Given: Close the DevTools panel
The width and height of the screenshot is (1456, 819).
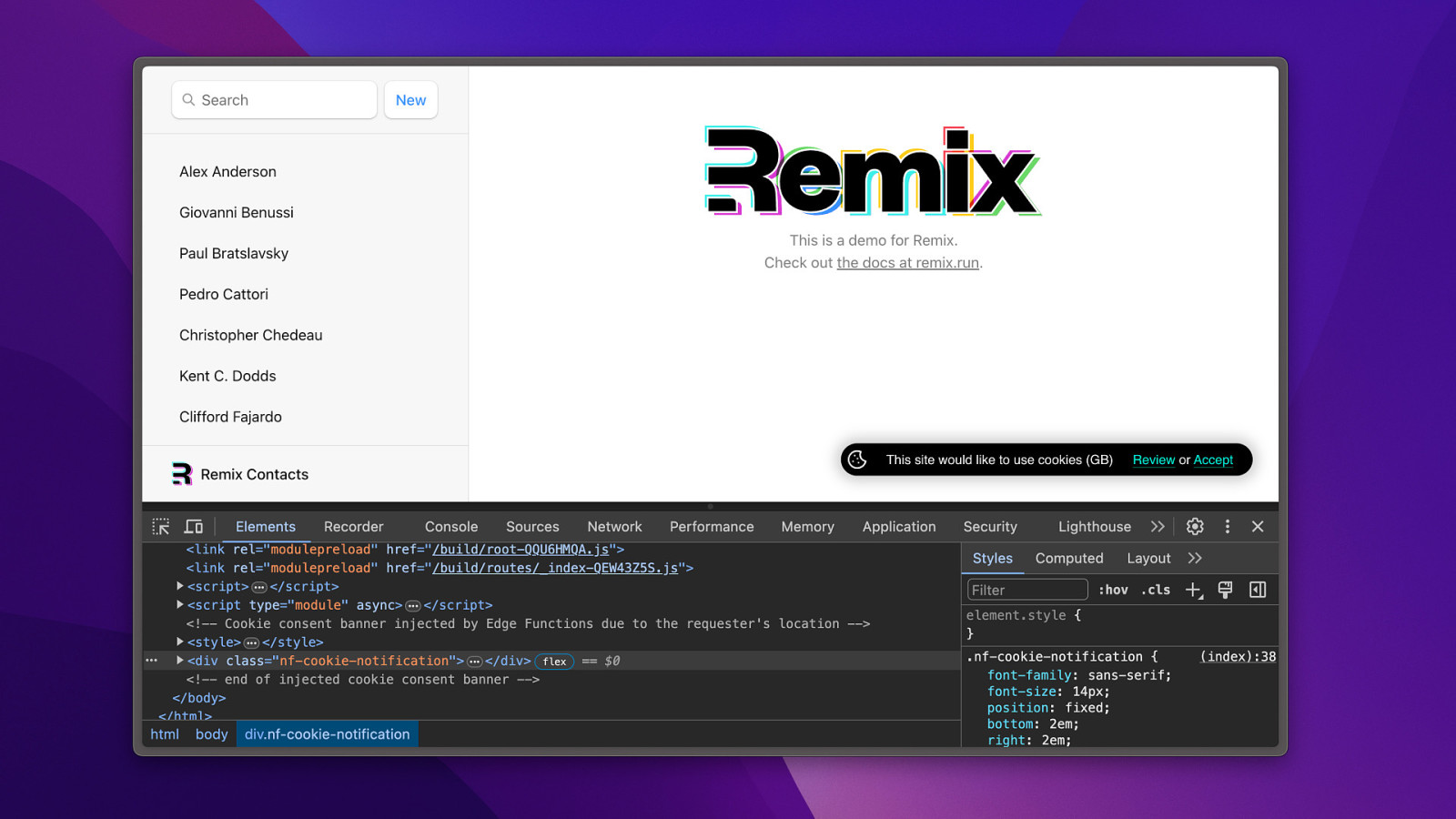Looking at the screenshot, I should point(1258,526).
